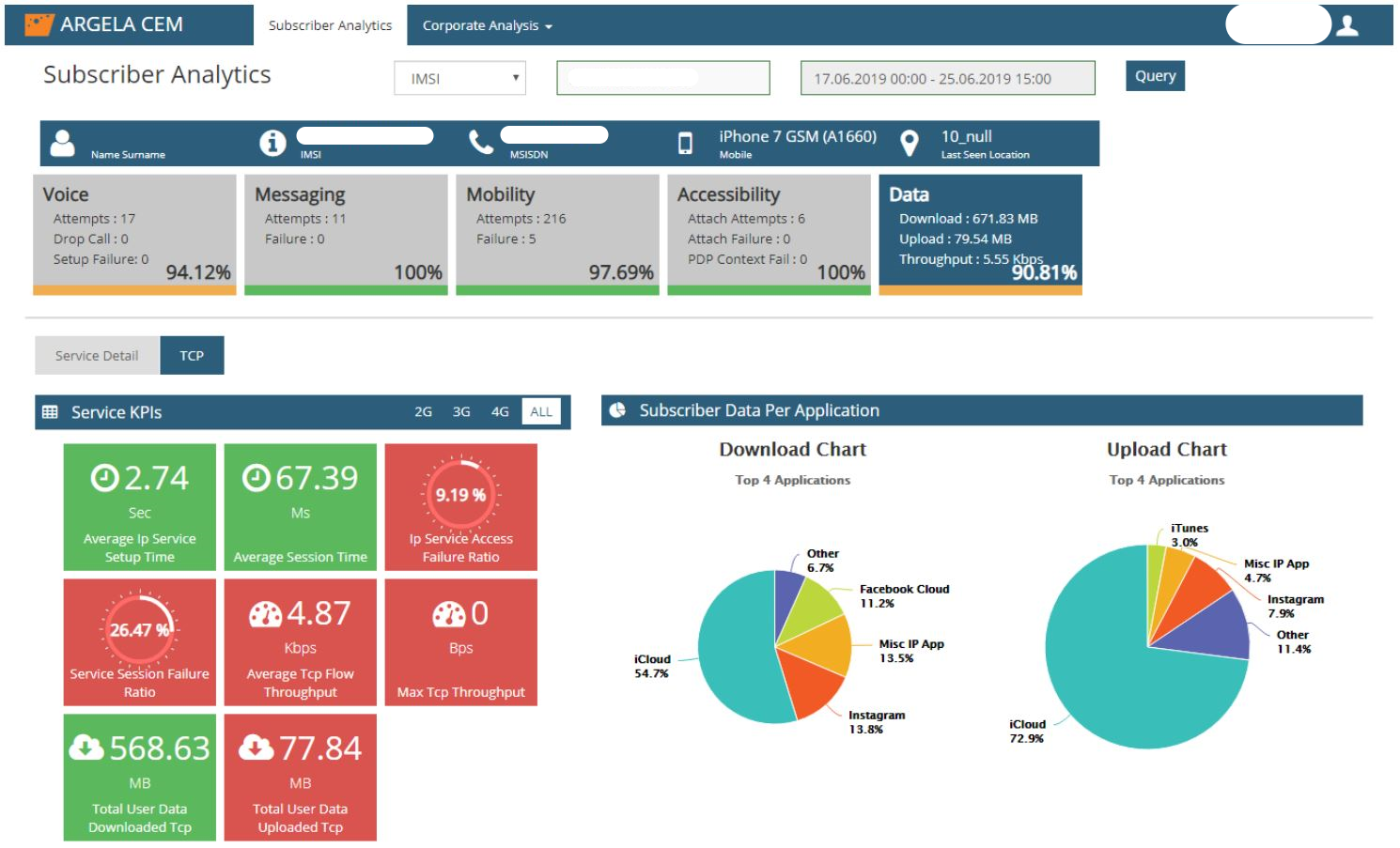Click the mobile device icon for iPhone 7

click(x=685, y=142)
